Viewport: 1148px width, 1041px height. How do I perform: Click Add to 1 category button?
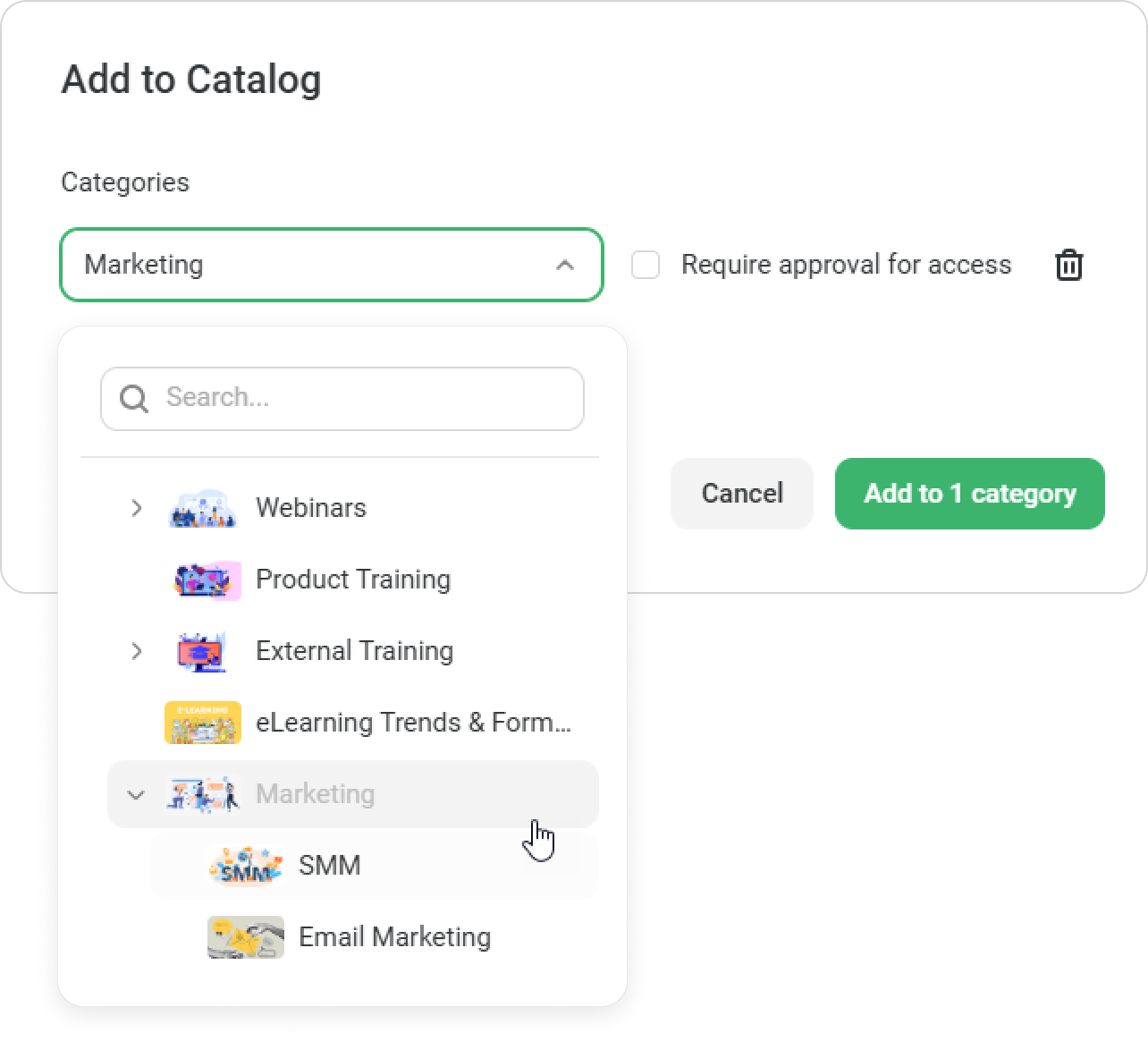pos(970,494)
